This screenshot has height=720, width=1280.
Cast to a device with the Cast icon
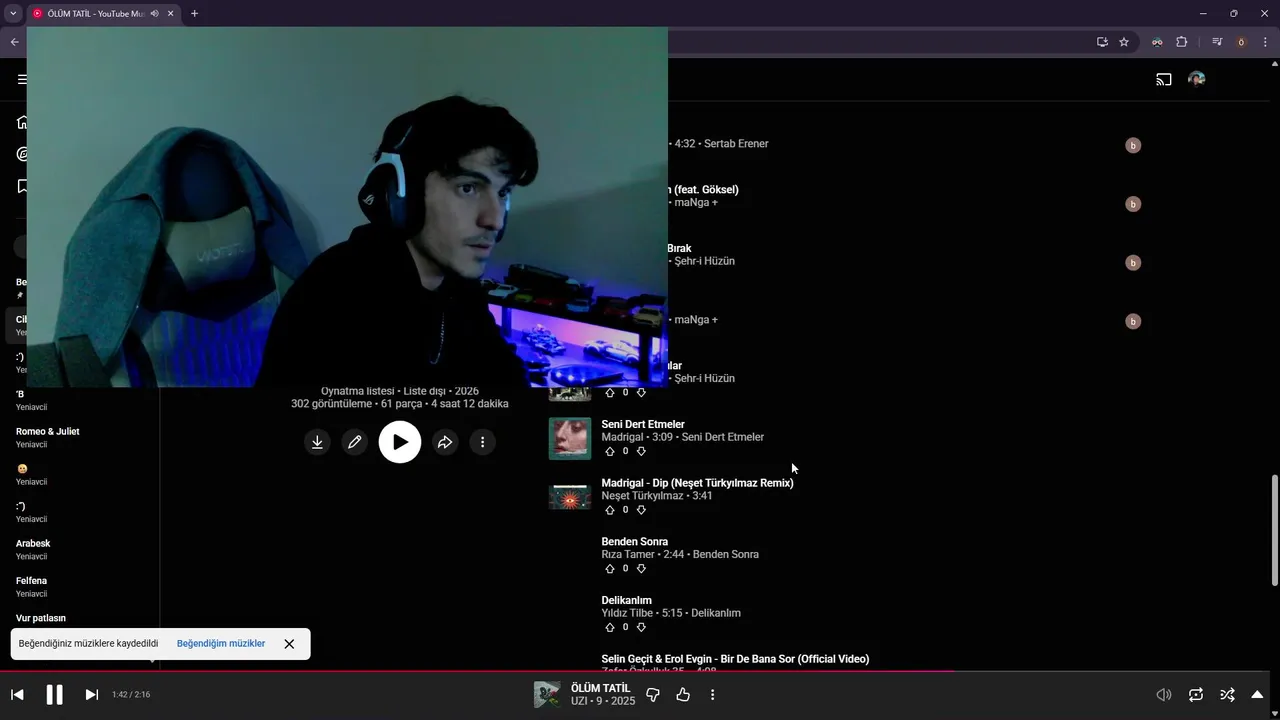1164,79
